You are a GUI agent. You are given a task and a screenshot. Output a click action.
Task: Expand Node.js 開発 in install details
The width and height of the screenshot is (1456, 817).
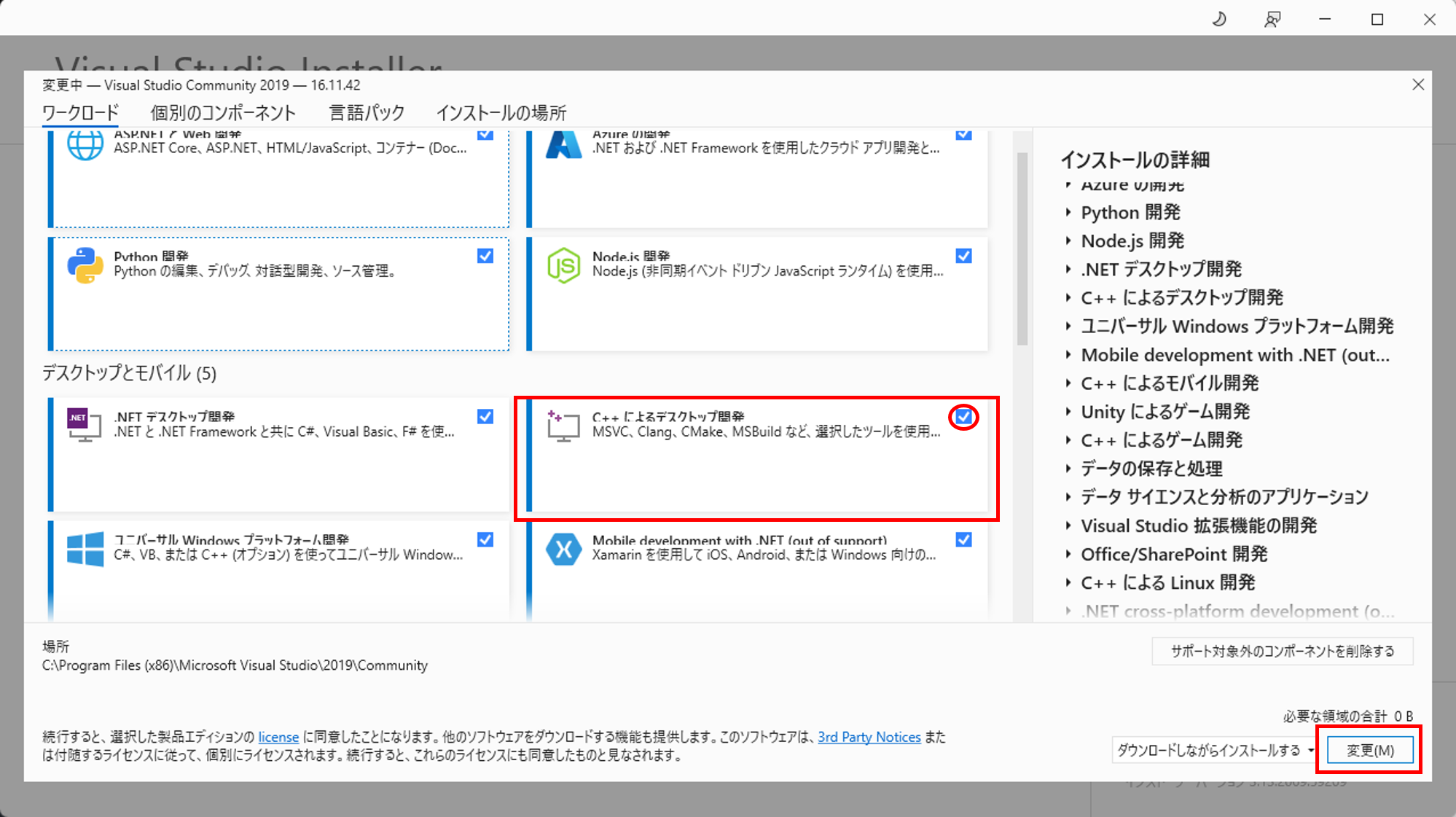[x=1068, y=241]
